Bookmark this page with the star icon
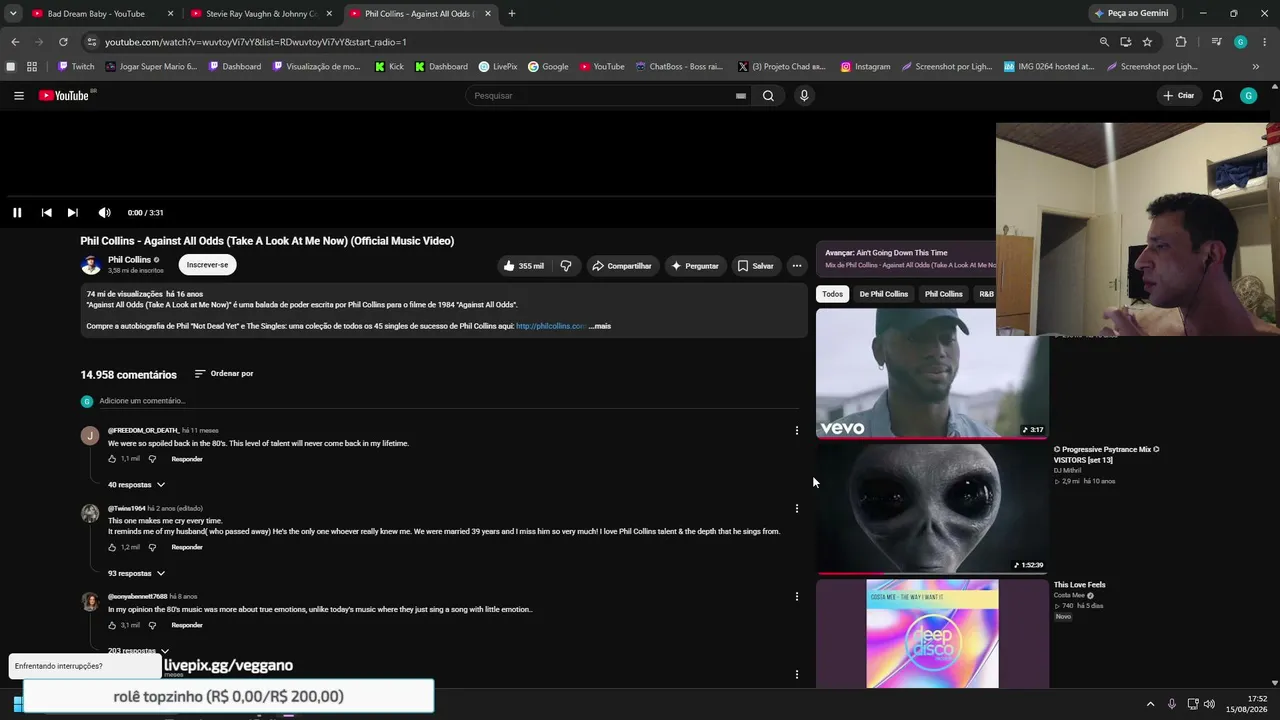This screenshot has width=1280, height=720. [1147, 42]
